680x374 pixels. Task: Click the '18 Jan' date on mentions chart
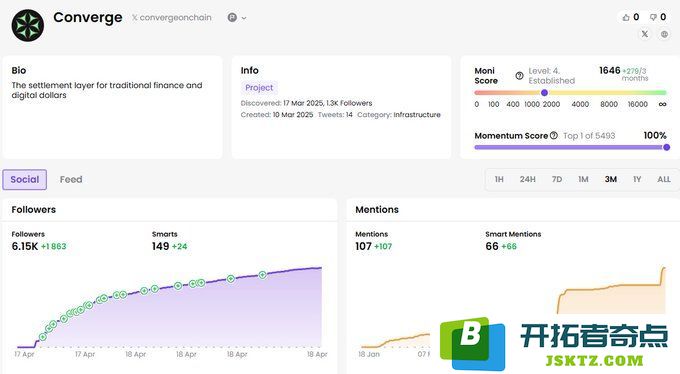coord(369,354)
